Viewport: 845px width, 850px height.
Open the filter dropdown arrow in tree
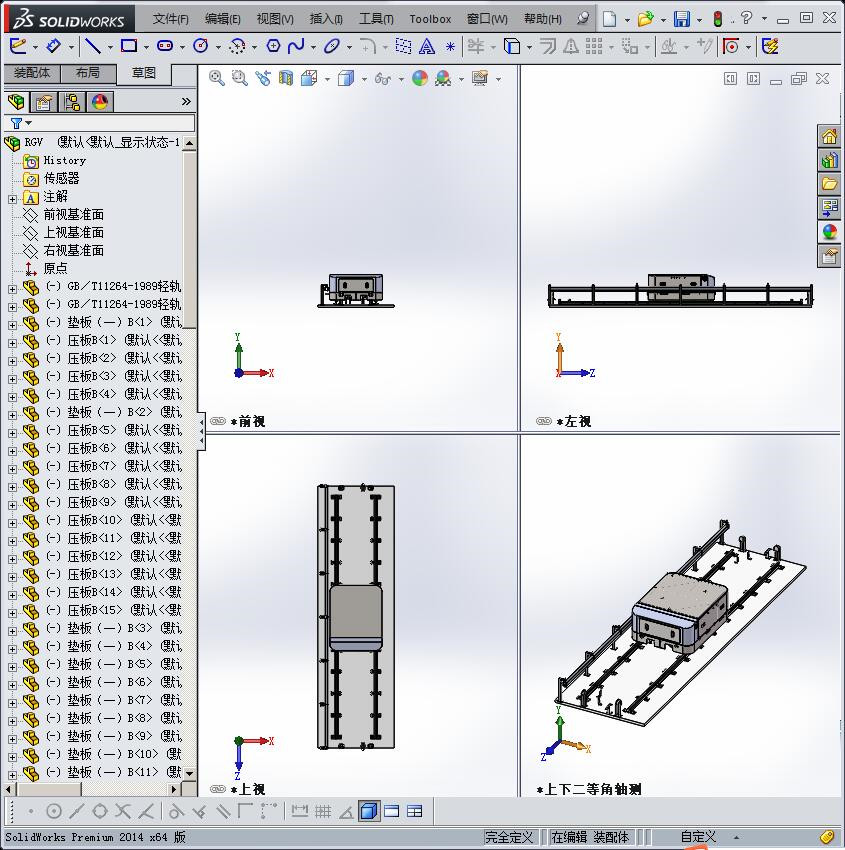(x=29, y=123)
